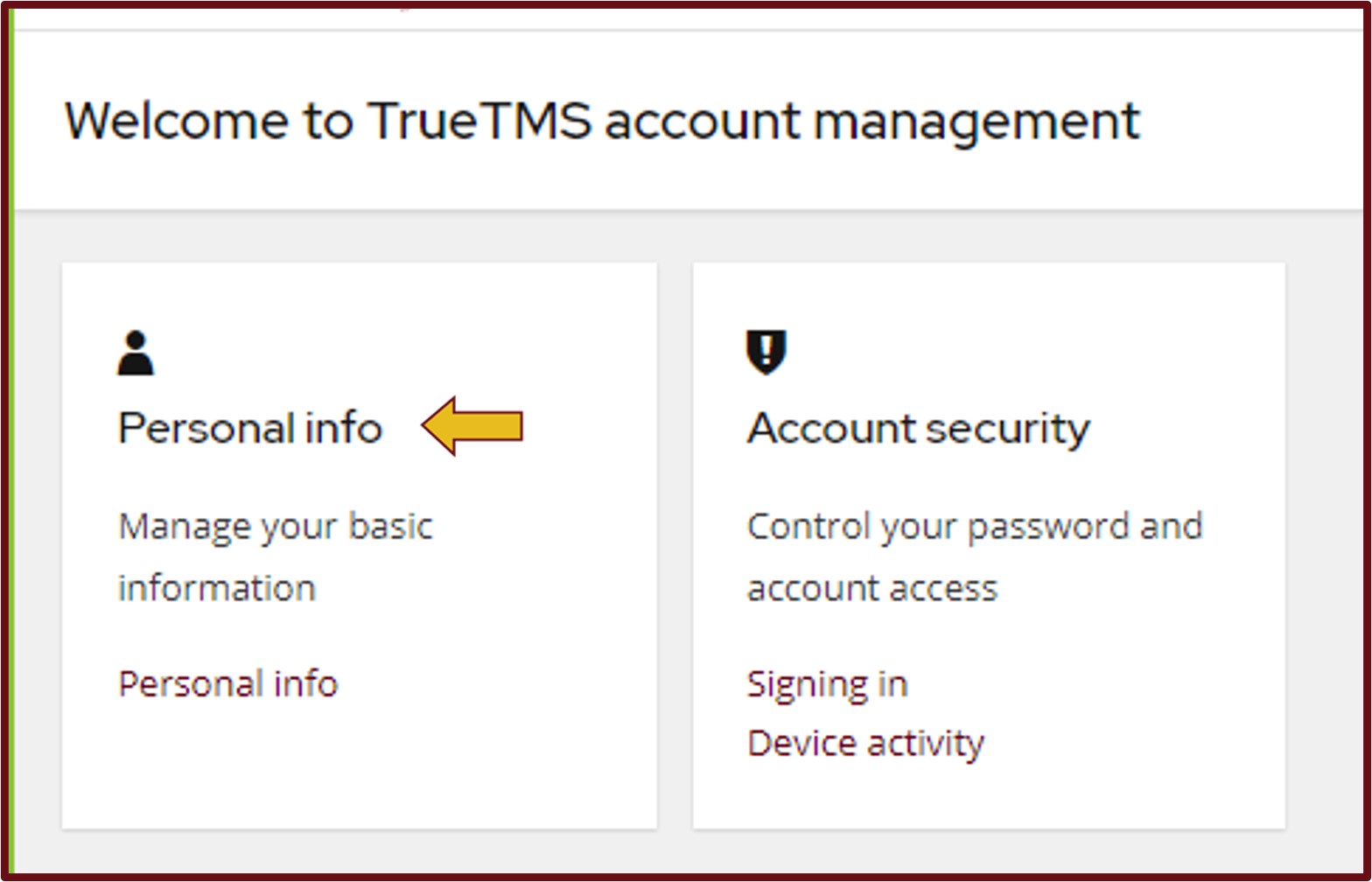The height and width of the screenshot is (882, 1372).
Task: Open the Signing in link
Action: pyautogui.click(x=827, y=683)
